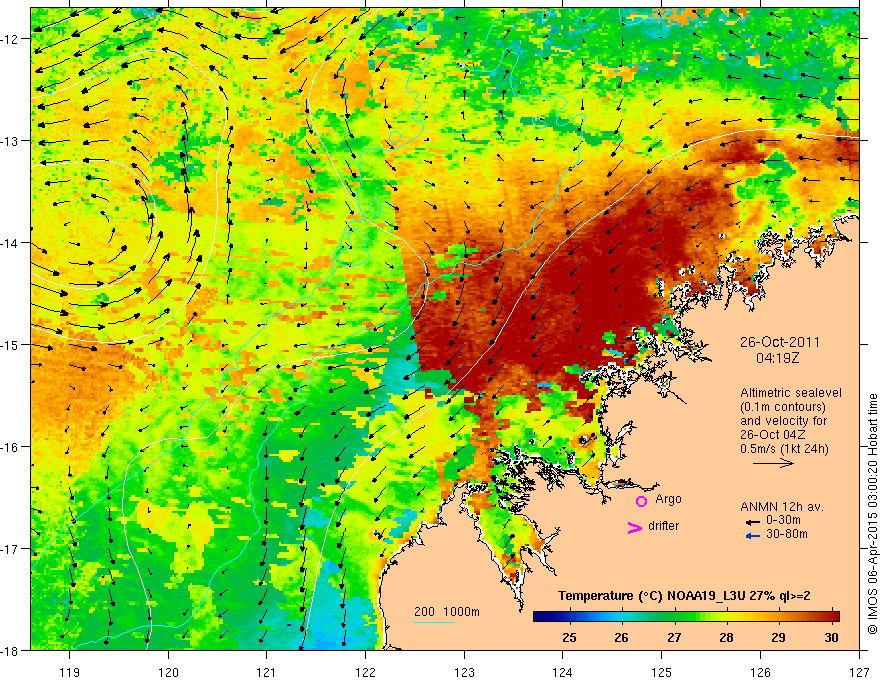
Task: Click the longitude axis label 121
Action: [x=267, y=672]
